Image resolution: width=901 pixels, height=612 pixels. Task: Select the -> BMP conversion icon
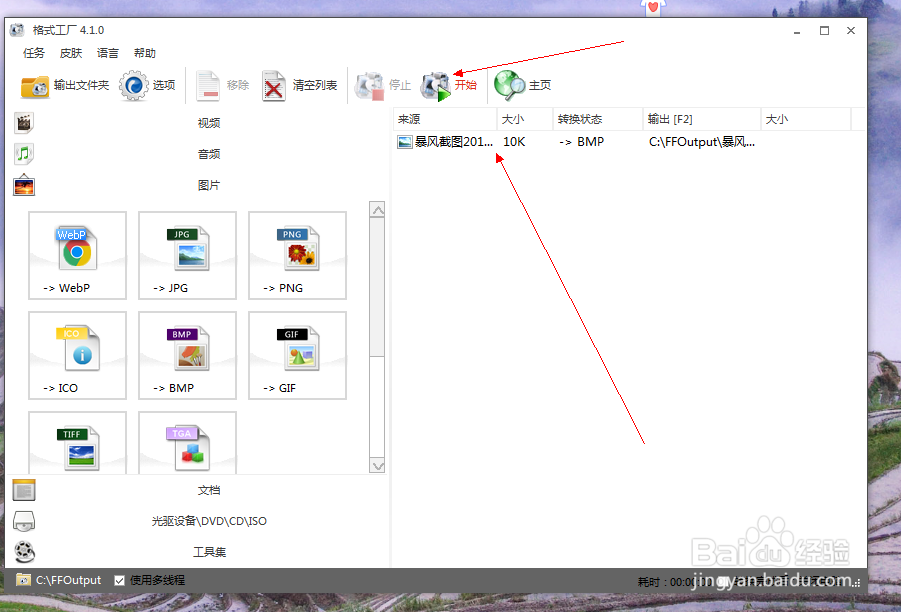point(187,355)
